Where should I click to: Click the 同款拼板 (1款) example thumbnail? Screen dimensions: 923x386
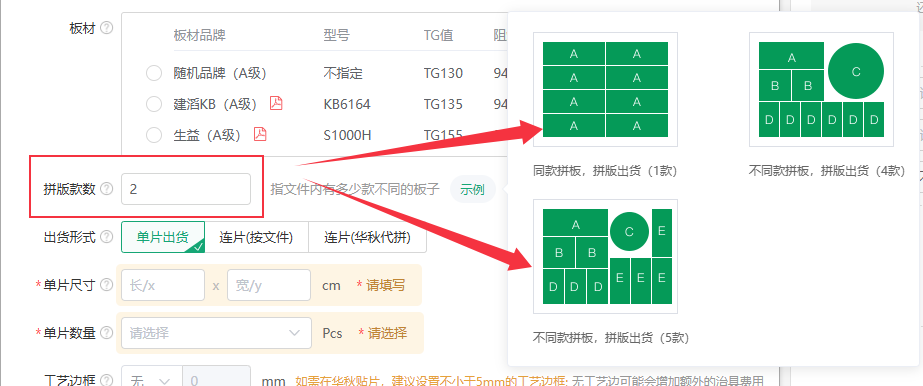tap(605, 89)
